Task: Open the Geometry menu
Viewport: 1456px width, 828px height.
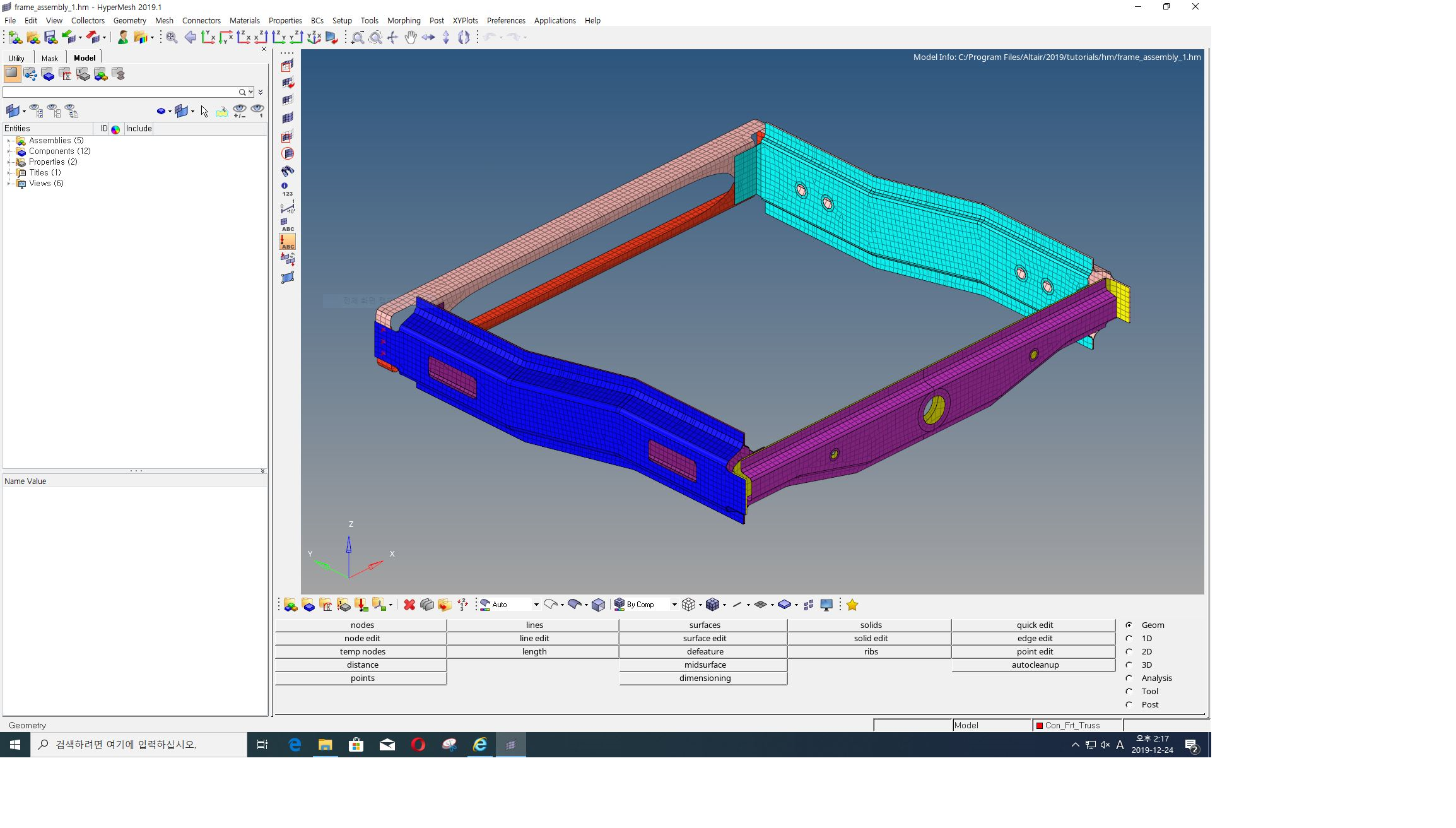Action: click(x=129, y=20)
